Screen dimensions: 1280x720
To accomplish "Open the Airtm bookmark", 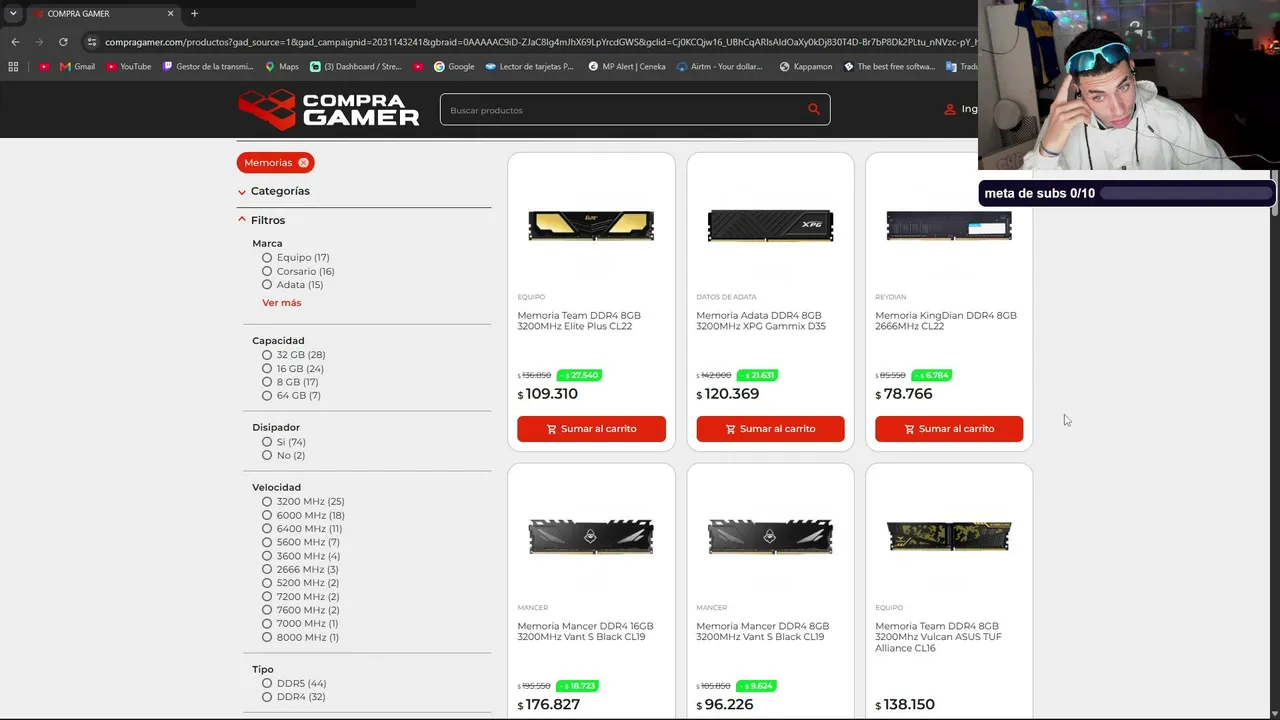I will click(x=719, y=67).
